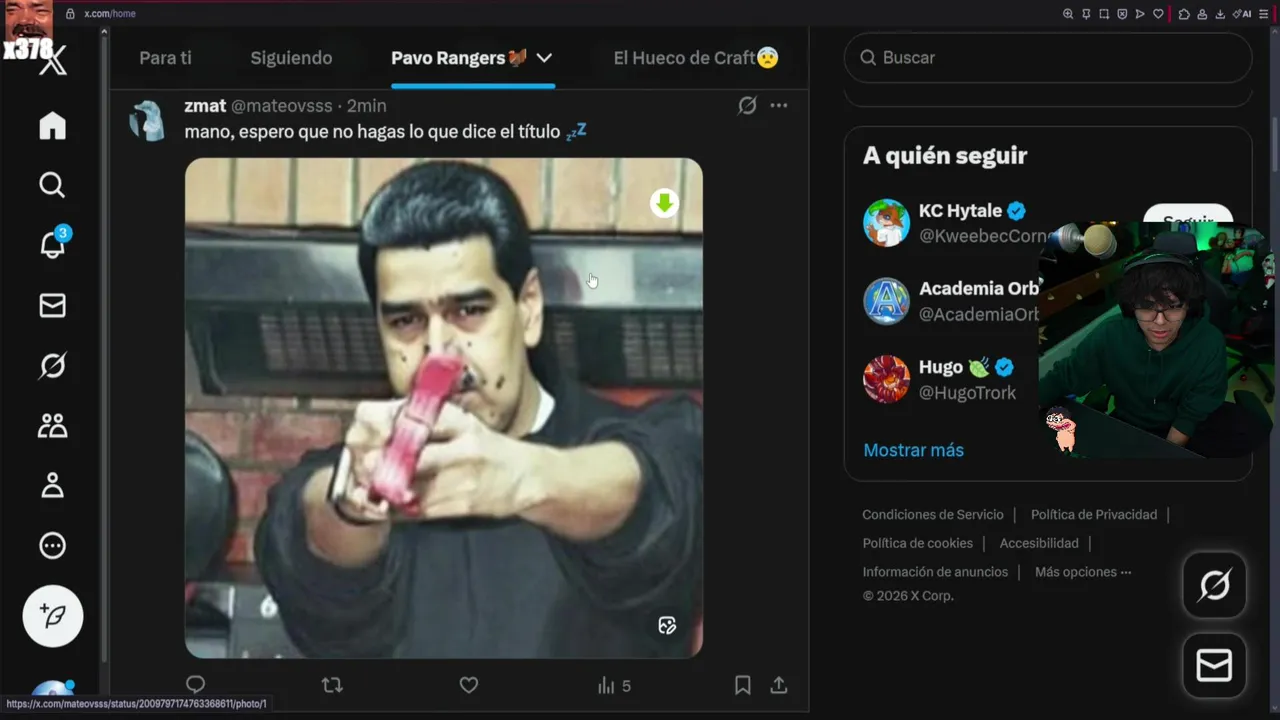Compose a new post with feather button
The image size is (1280, 720).
coord(53,616)
